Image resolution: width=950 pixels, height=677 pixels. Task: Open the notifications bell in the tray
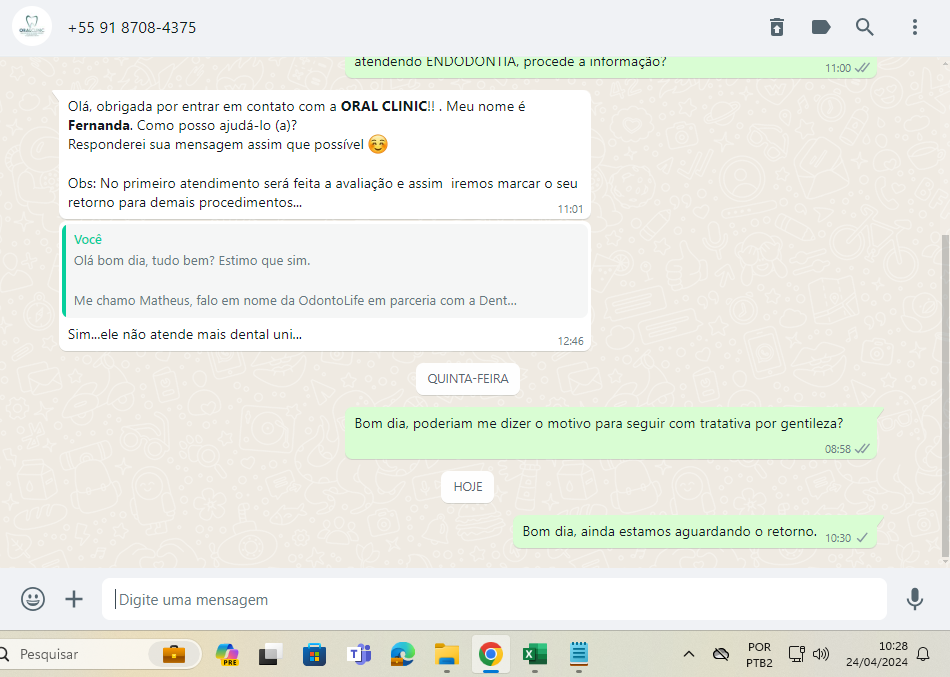(x=923, y=654)
